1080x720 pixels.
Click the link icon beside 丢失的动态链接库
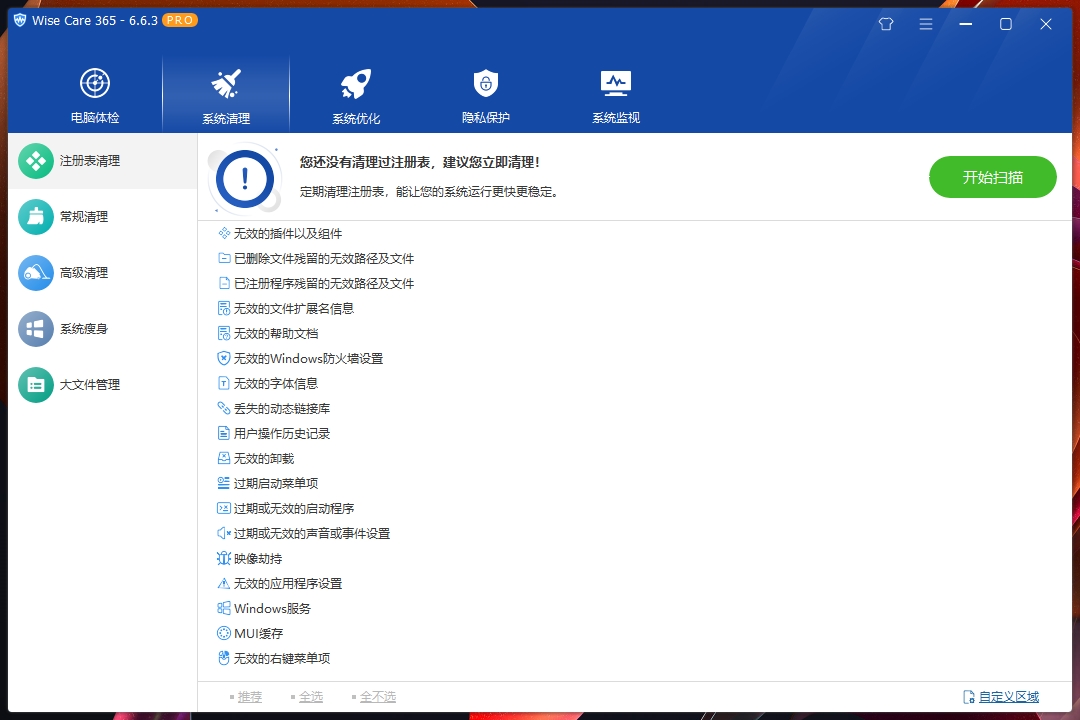224,409
